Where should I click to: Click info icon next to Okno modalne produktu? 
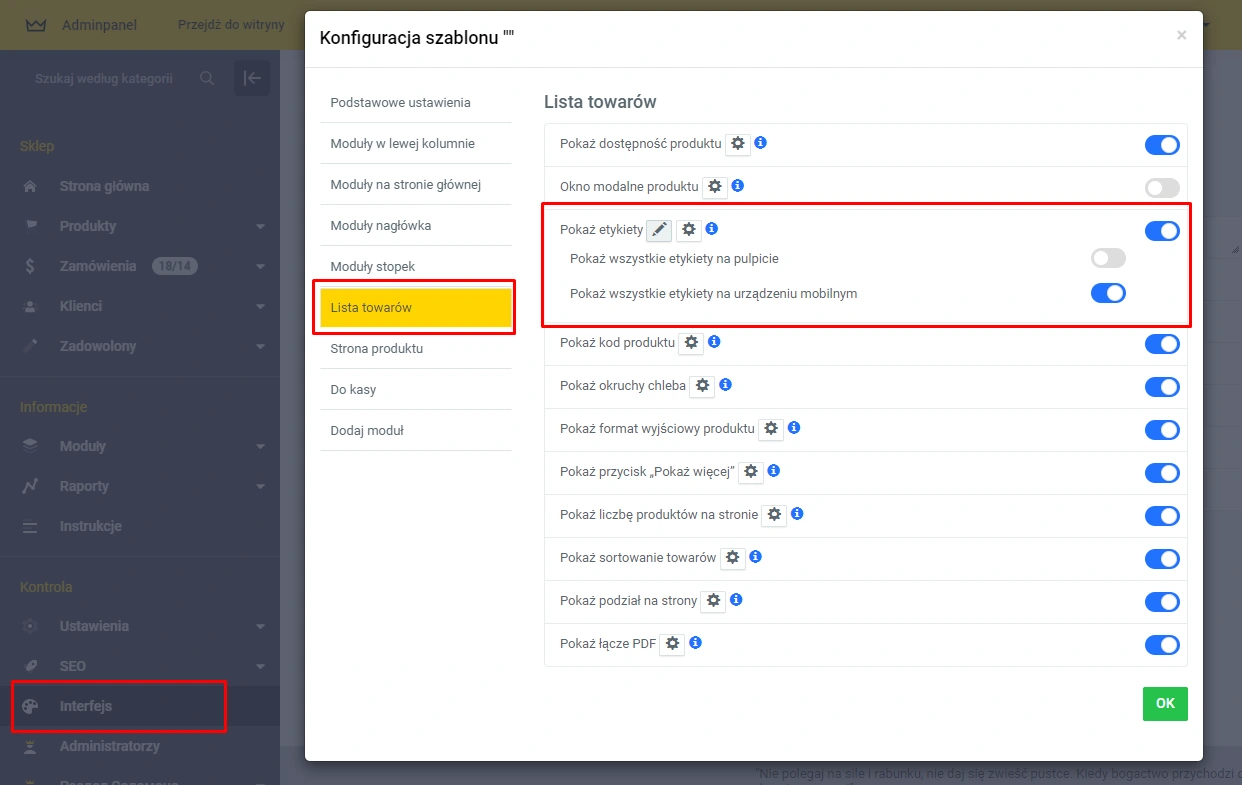coord(738,186)
